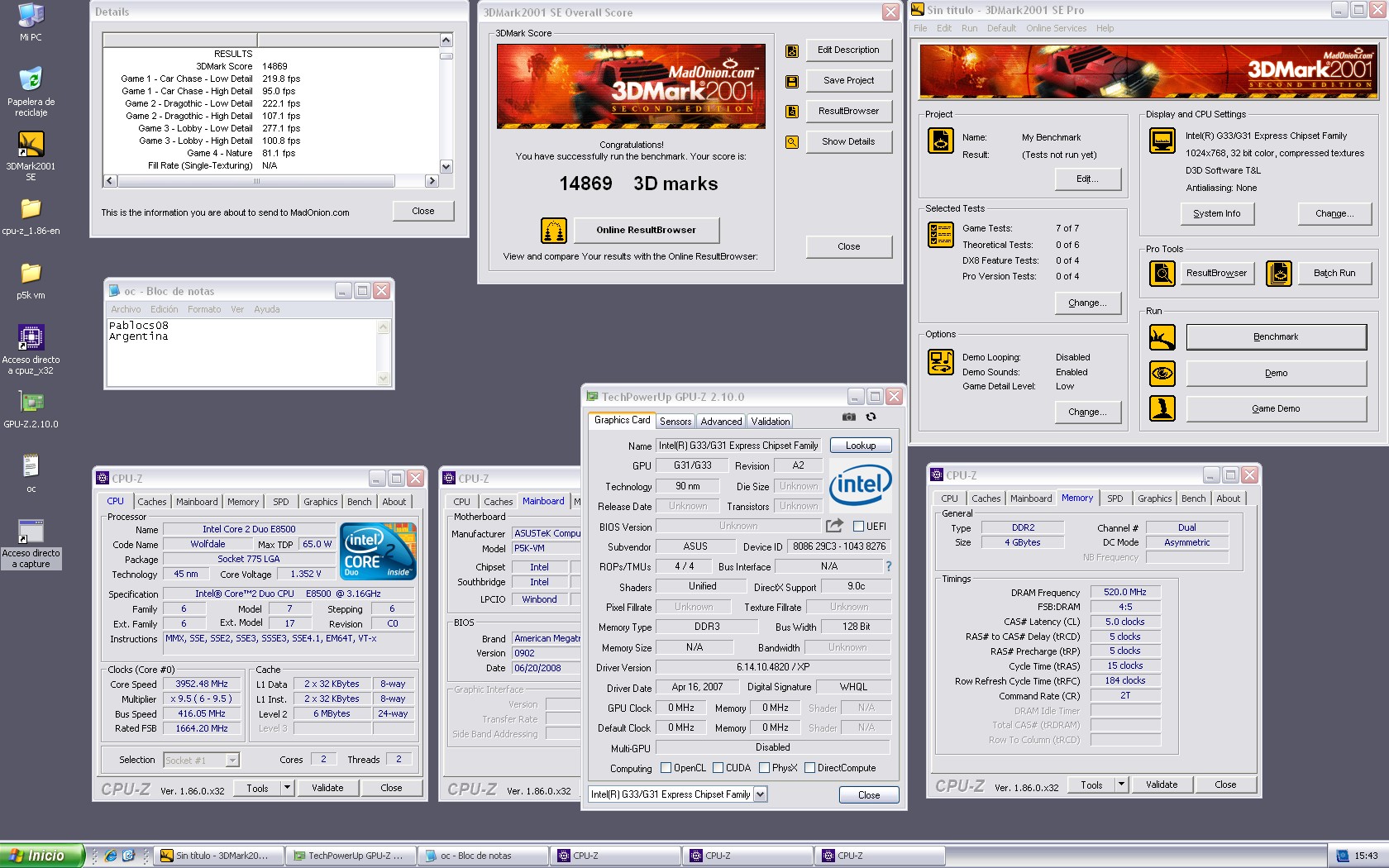Toggle the CUDA checkbox
This screenshot has width=1389, height=868.
(718, 768)
